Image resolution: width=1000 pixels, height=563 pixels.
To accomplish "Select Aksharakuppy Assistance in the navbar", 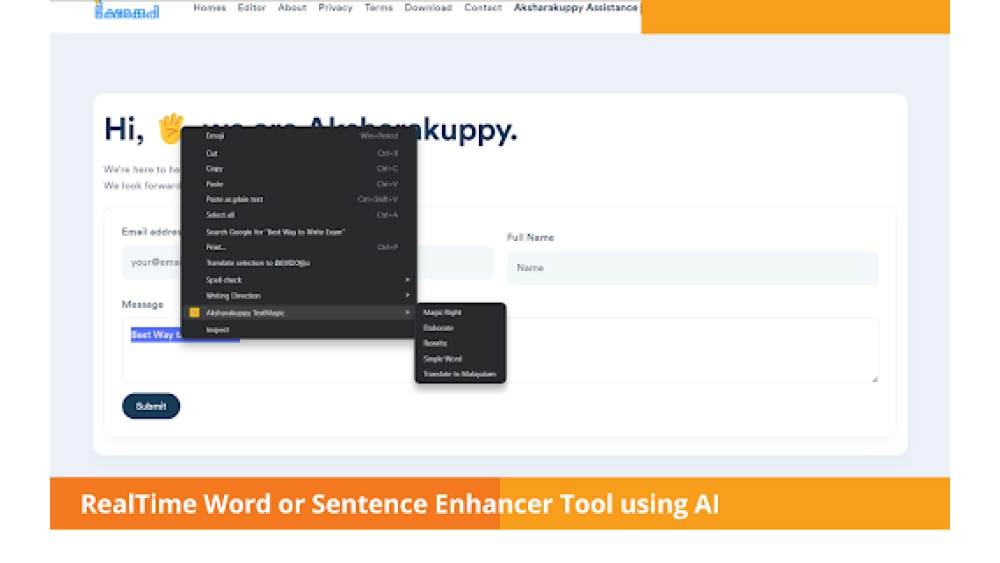I will 575,8.
